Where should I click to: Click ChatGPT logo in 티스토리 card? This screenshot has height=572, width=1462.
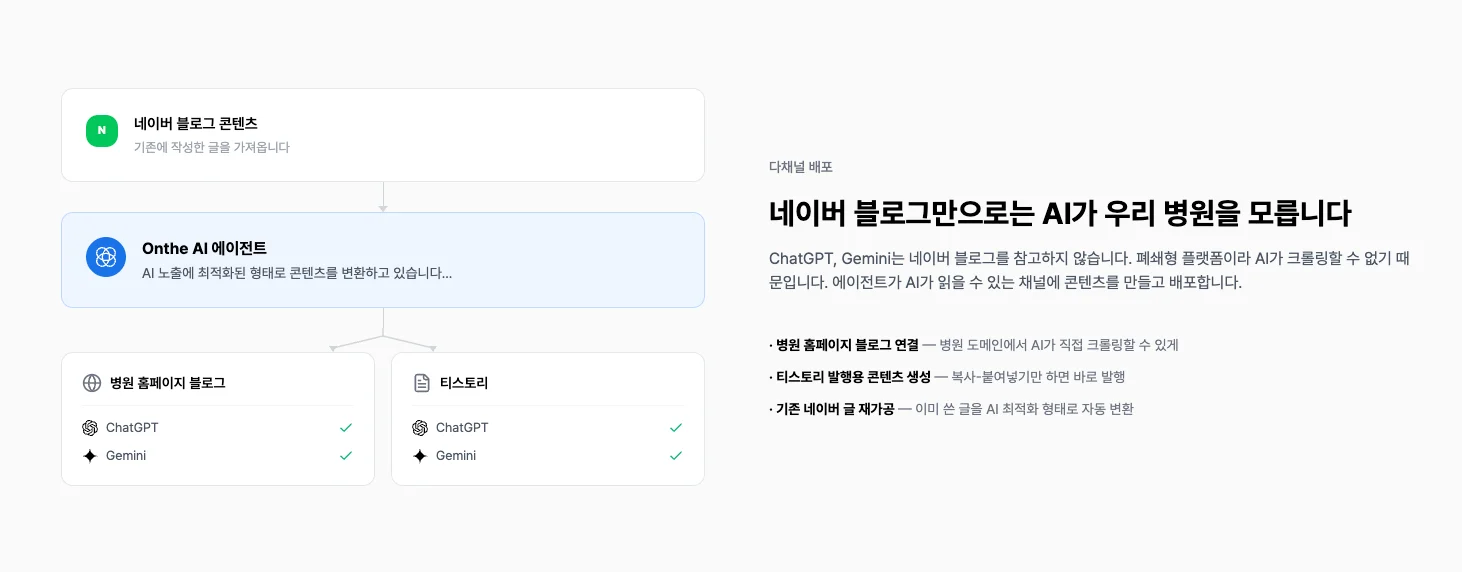[420, 428]
